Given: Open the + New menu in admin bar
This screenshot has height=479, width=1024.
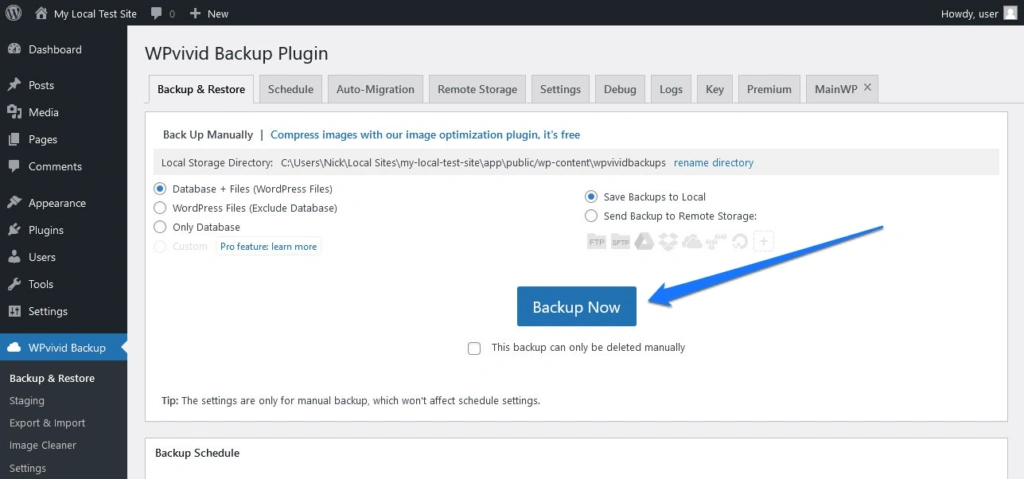Looking at the screenshot, I should click(209, 14).
